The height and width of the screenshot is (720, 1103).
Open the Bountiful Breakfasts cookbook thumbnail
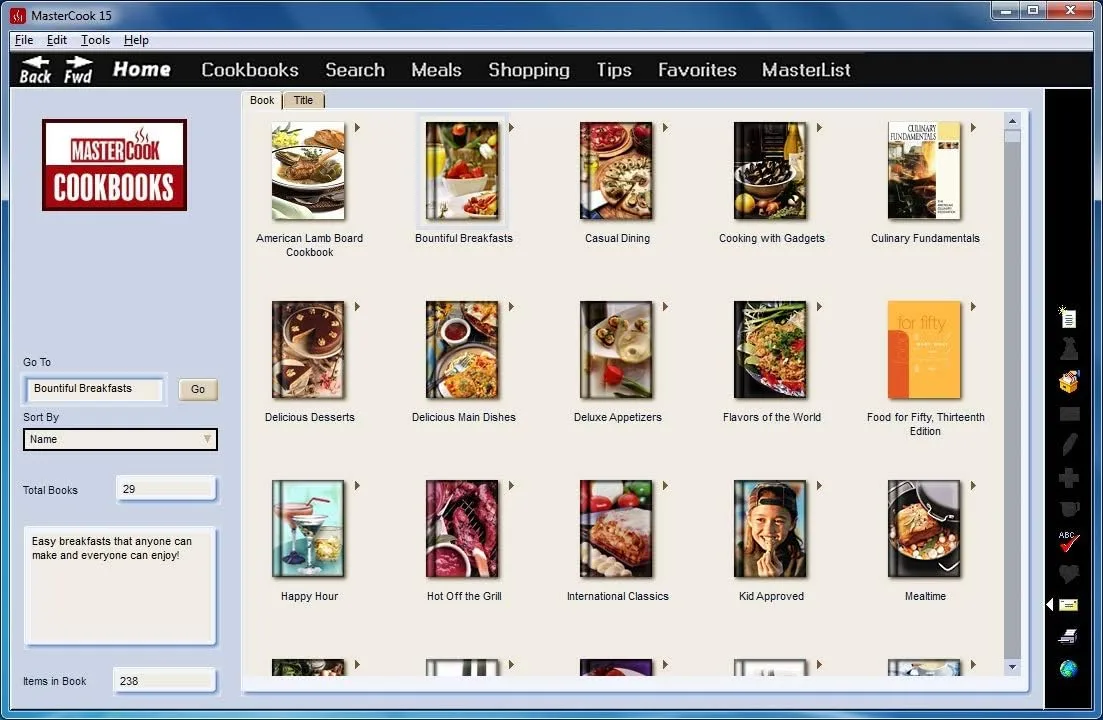463,170
